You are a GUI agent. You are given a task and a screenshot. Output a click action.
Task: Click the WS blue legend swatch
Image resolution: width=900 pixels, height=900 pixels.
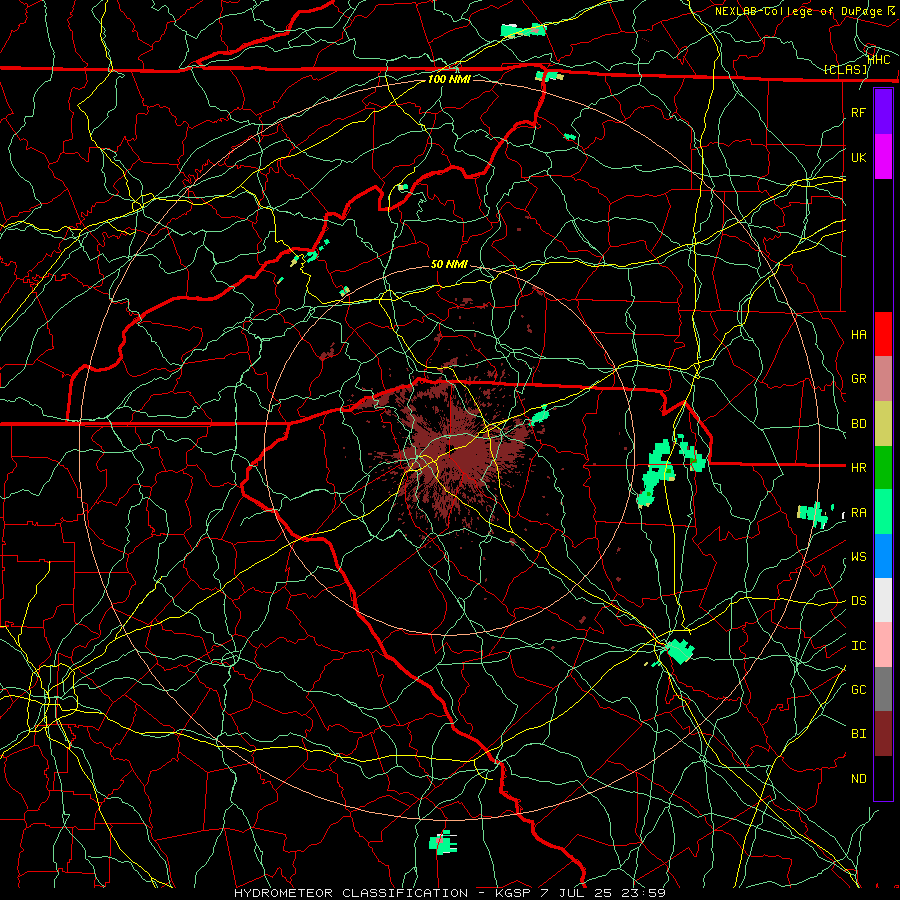[883, 556]
